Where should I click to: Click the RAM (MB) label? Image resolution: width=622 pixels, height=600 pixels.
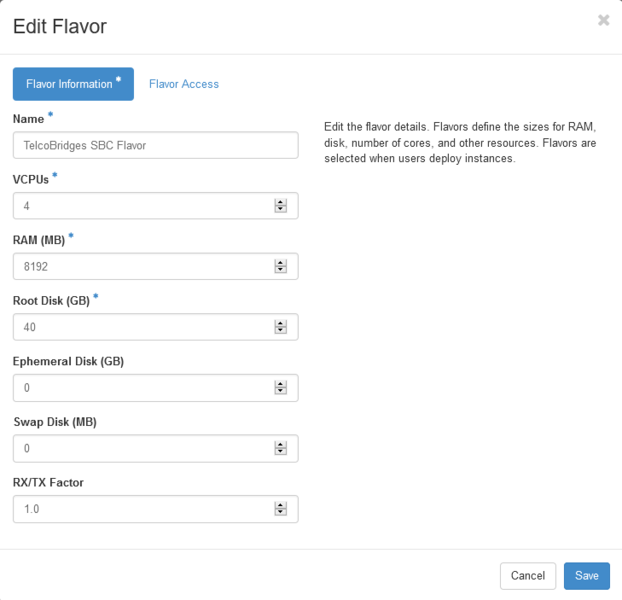[39, 240]
